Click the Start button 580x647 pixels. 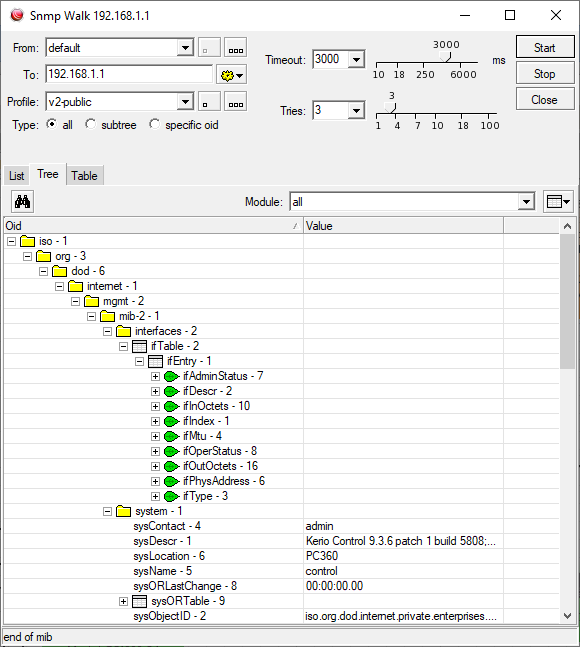pos(545,47)
